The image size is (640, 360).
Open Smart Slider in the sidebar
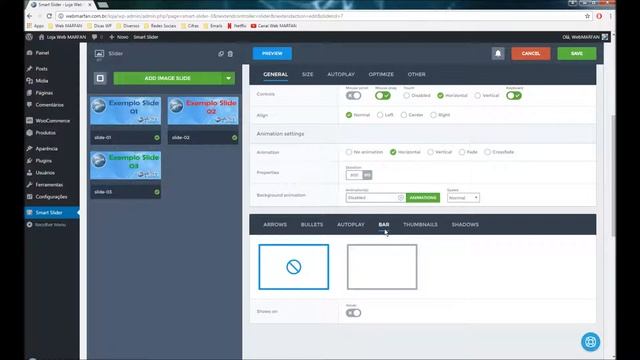tap(49, 213)
